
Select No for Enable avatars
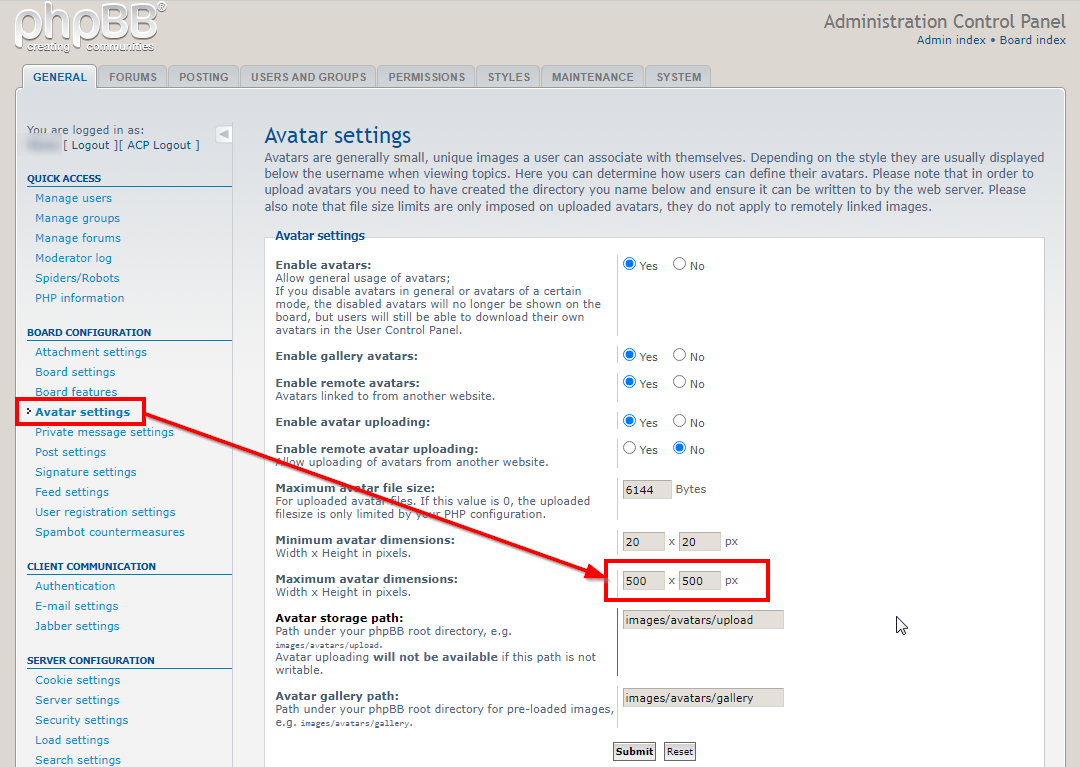(x=679, y=264)
